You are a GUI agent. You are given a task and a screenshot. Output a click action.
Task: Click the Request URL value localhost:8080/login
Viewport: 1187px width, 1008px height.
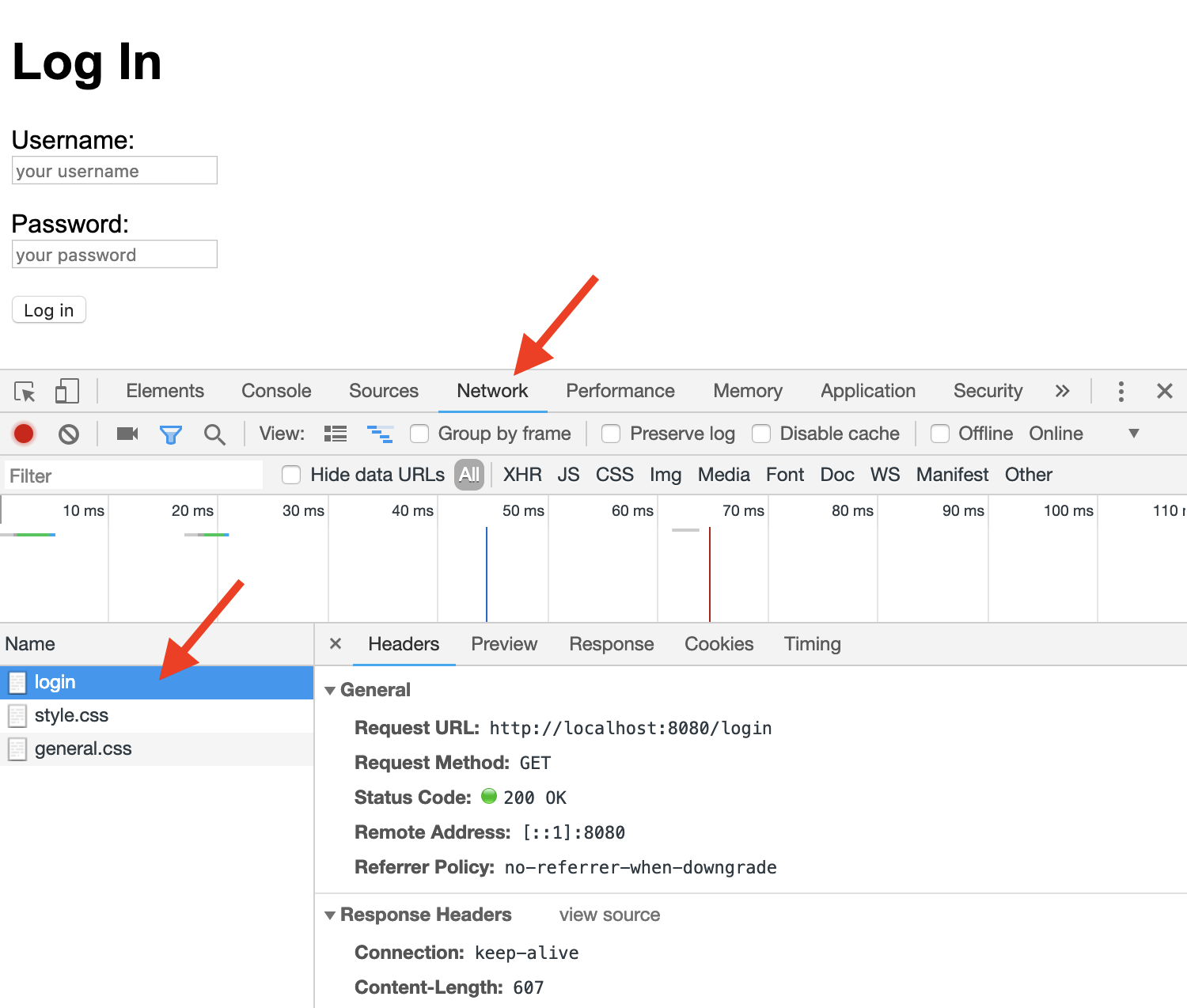(631, 729)
